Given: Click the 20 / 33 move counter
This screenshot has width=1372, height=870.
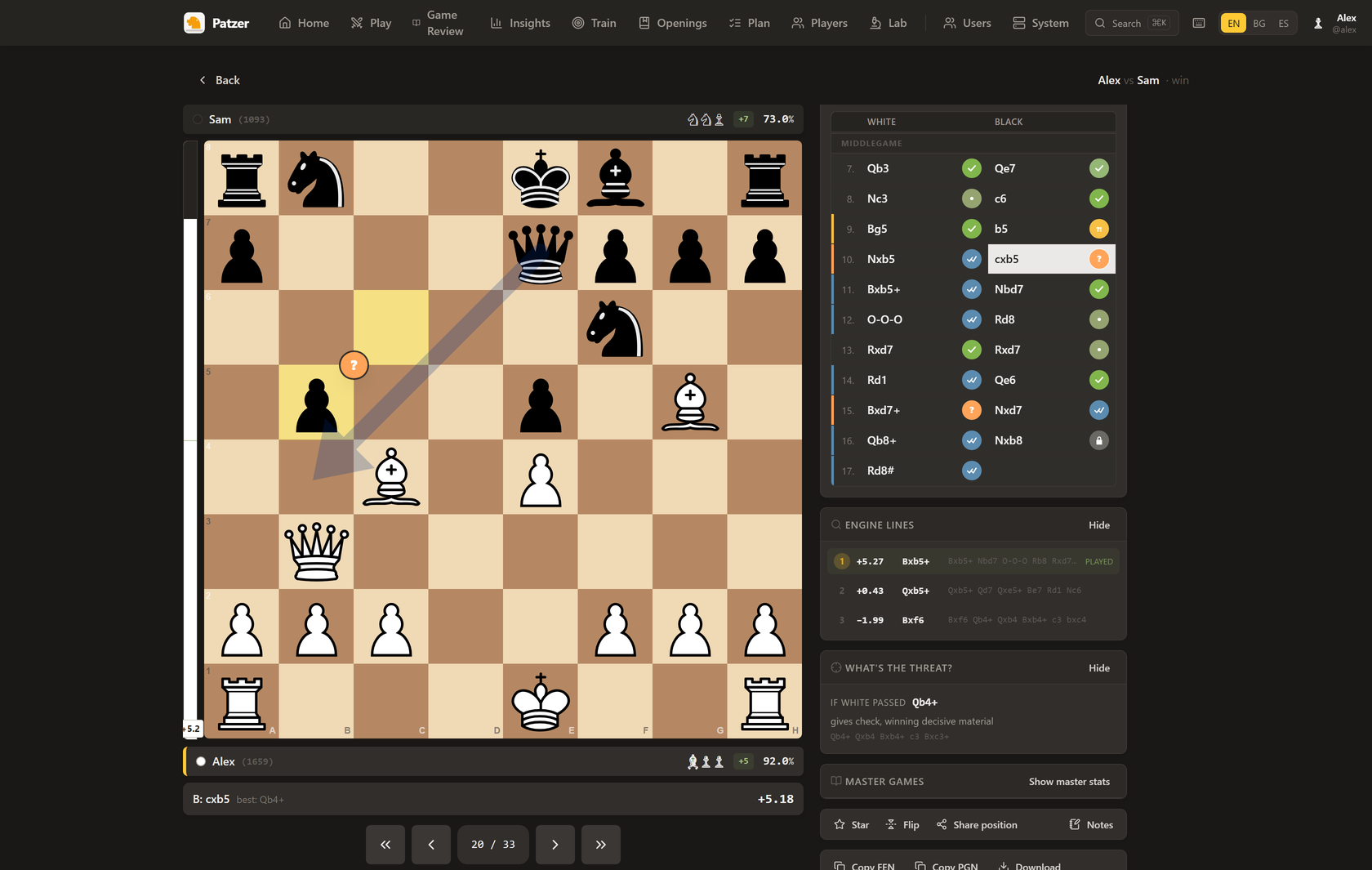Looking at the screenshot, I should [x=493, y=845].
